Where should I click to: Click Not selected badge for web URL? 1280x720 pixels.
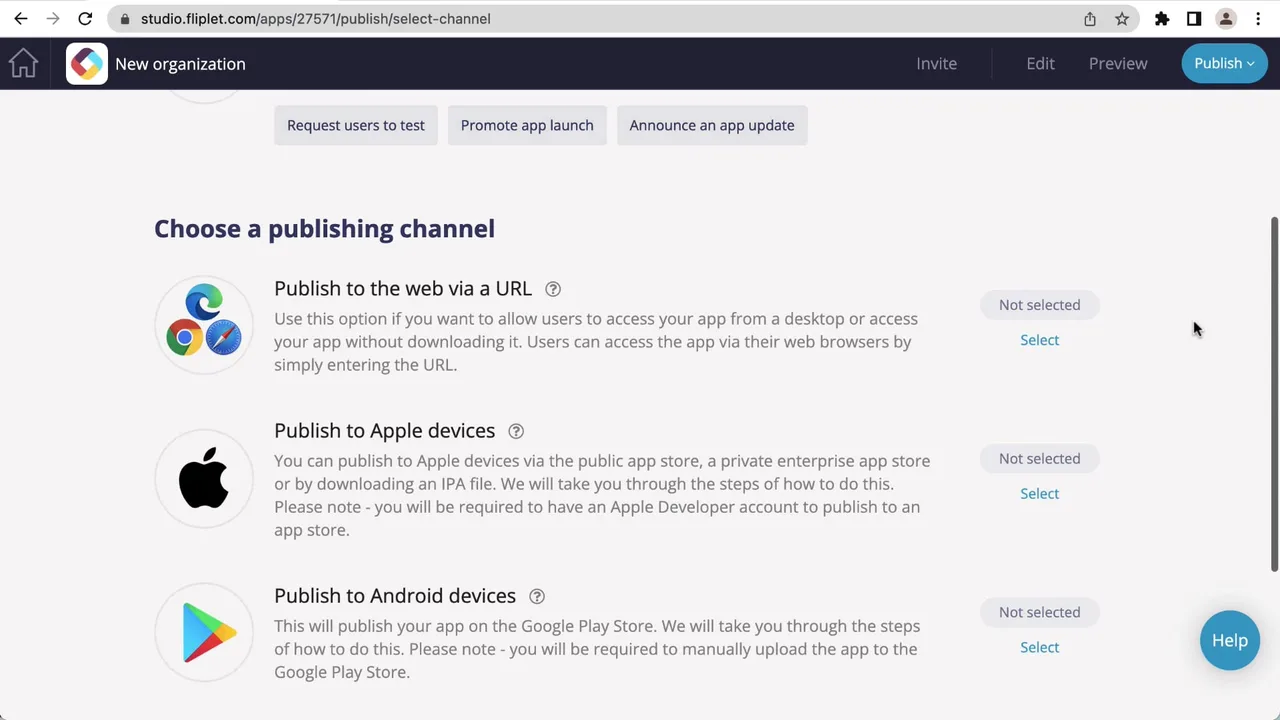pos(1039,305)
